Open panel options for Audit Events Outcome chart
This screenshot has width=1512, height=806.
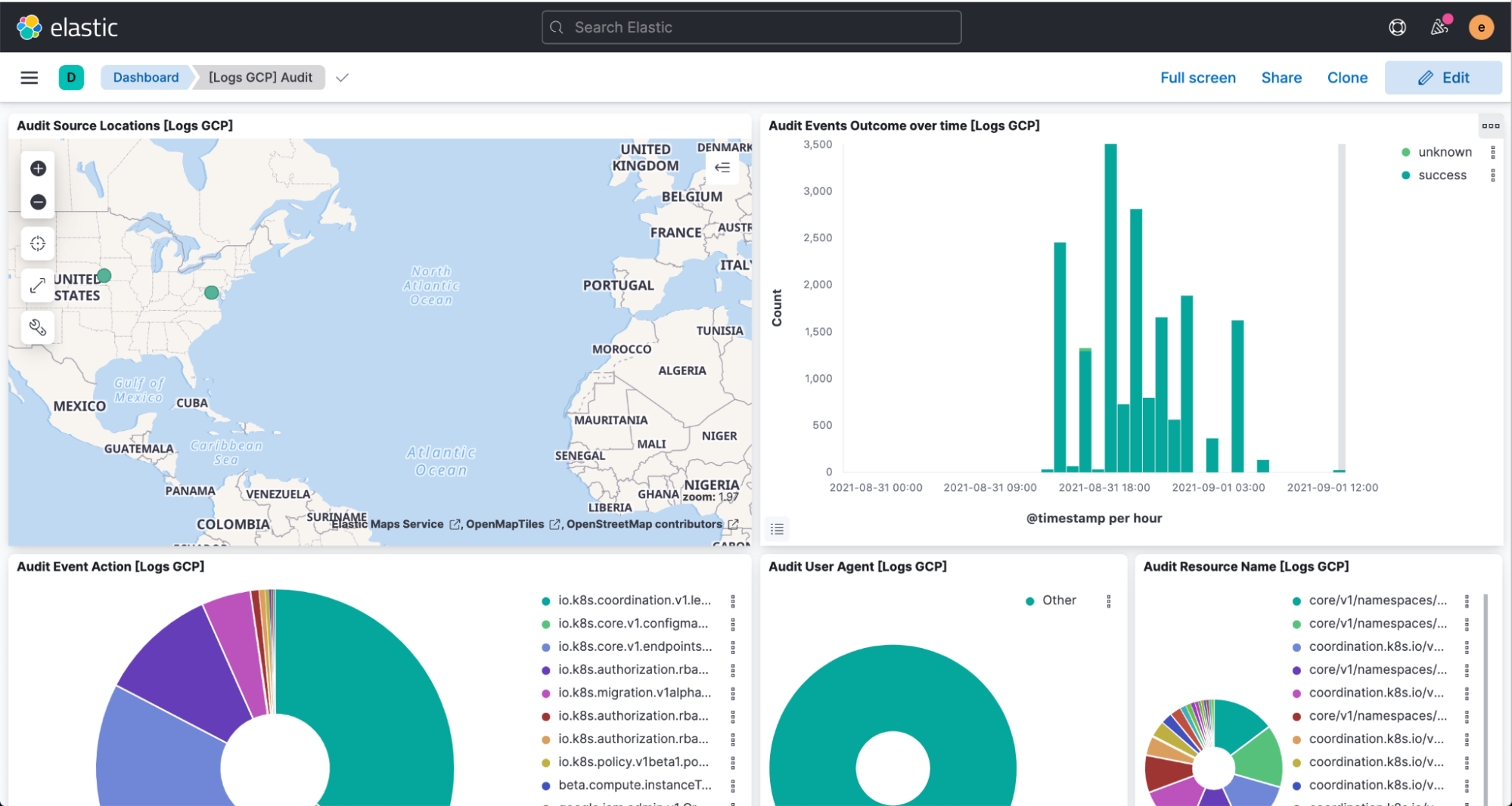tap(1489, 126)
